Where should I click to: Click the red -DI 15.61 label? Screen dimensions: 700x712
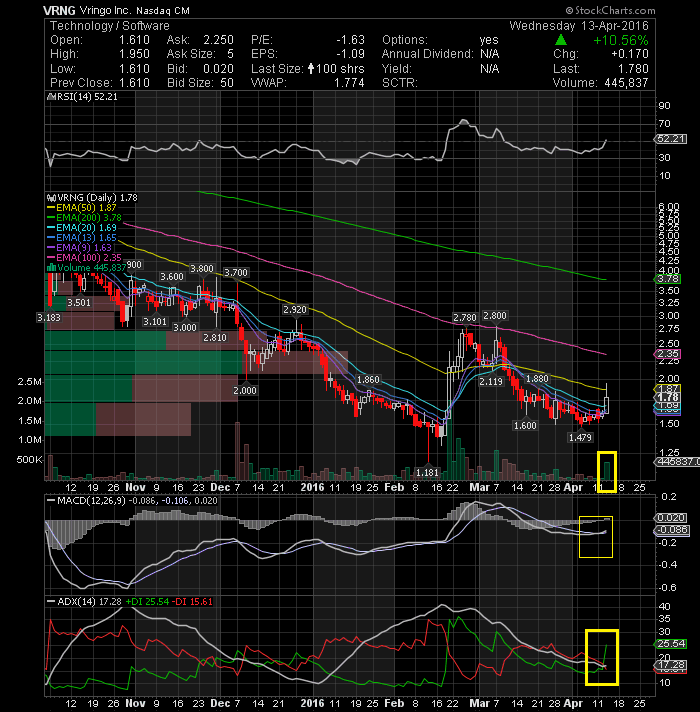192,602
